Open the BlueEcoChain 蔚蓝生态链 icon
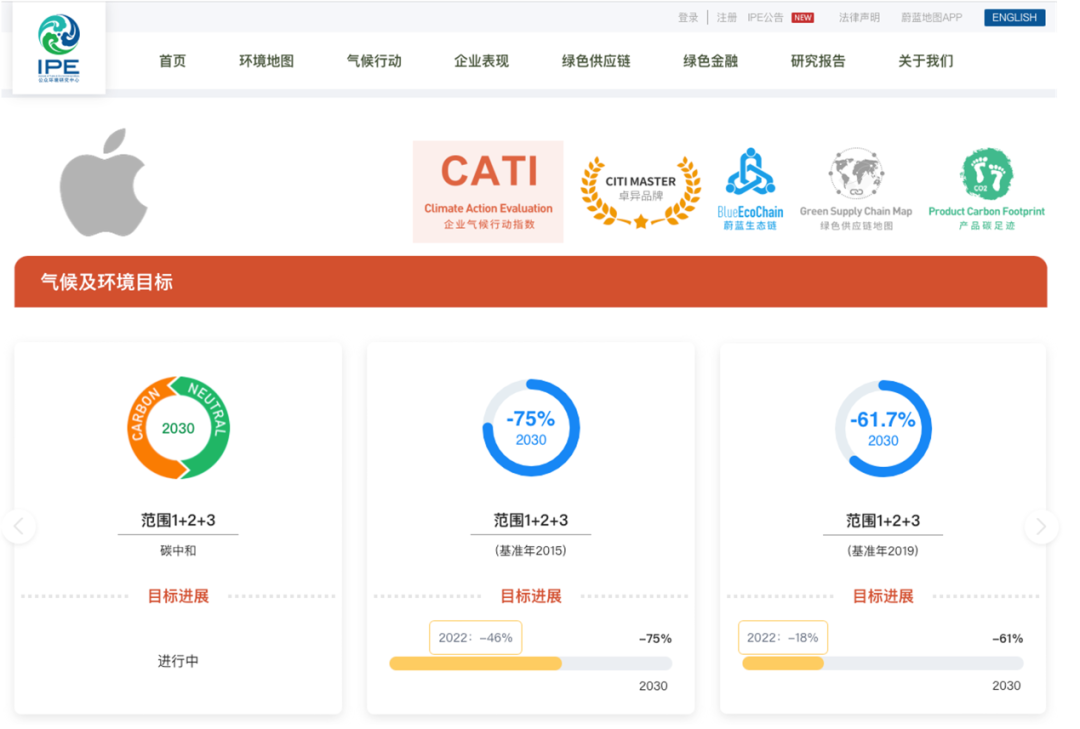Viewport: 1080px width, 729px height. click(750, 189)
